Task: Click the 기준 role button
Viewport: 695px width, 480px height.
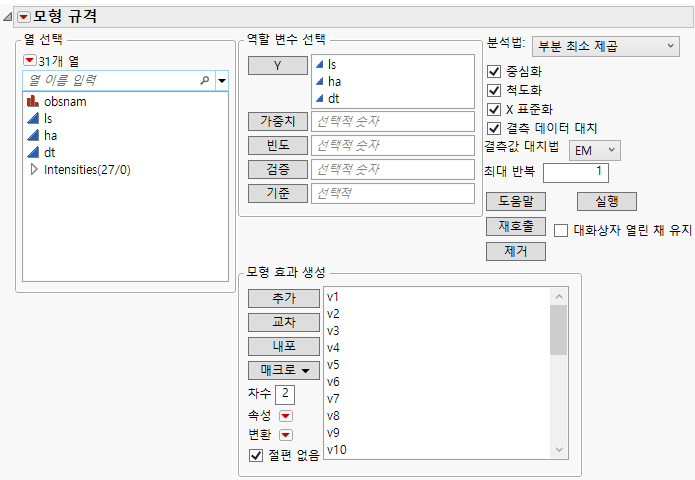Action: 277,193
